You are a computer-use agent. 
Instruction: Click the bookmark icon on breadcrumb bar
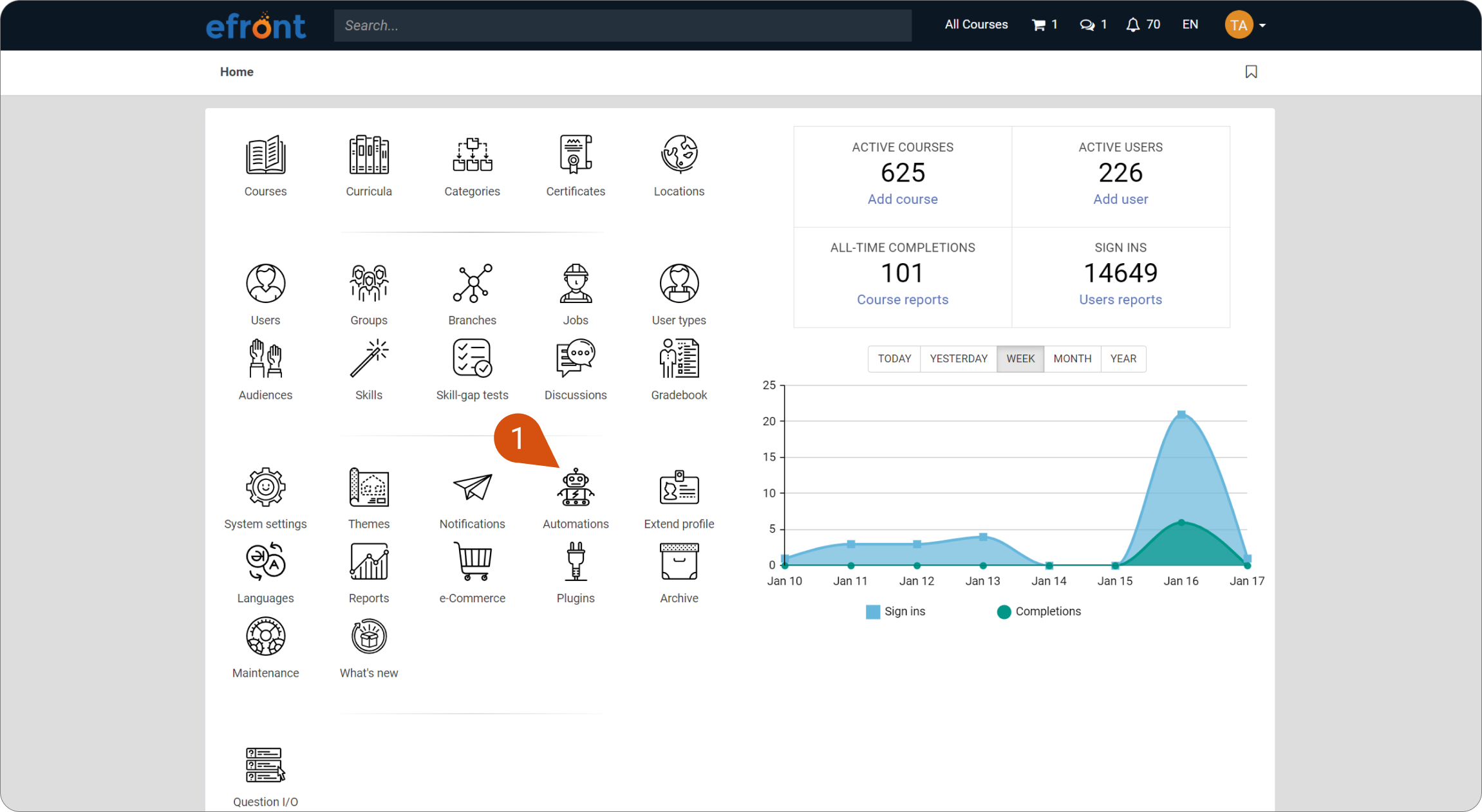click(1251, 71)
